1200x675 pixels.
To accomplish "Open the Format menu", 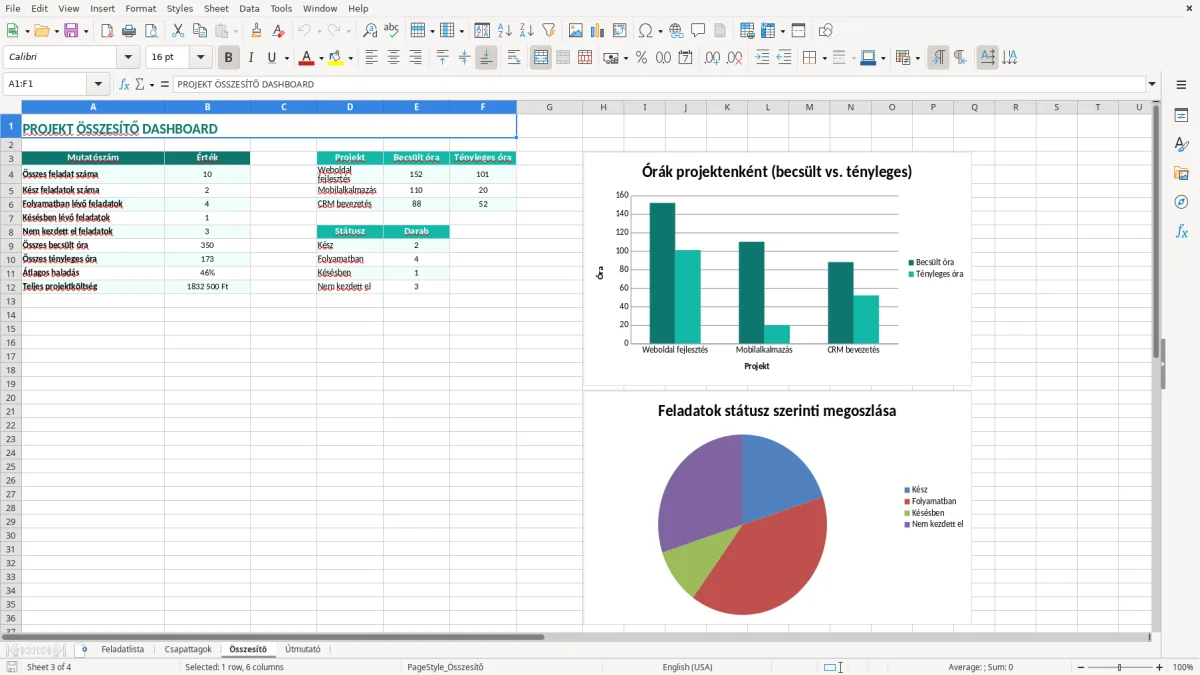I will [x=141, y=8].
